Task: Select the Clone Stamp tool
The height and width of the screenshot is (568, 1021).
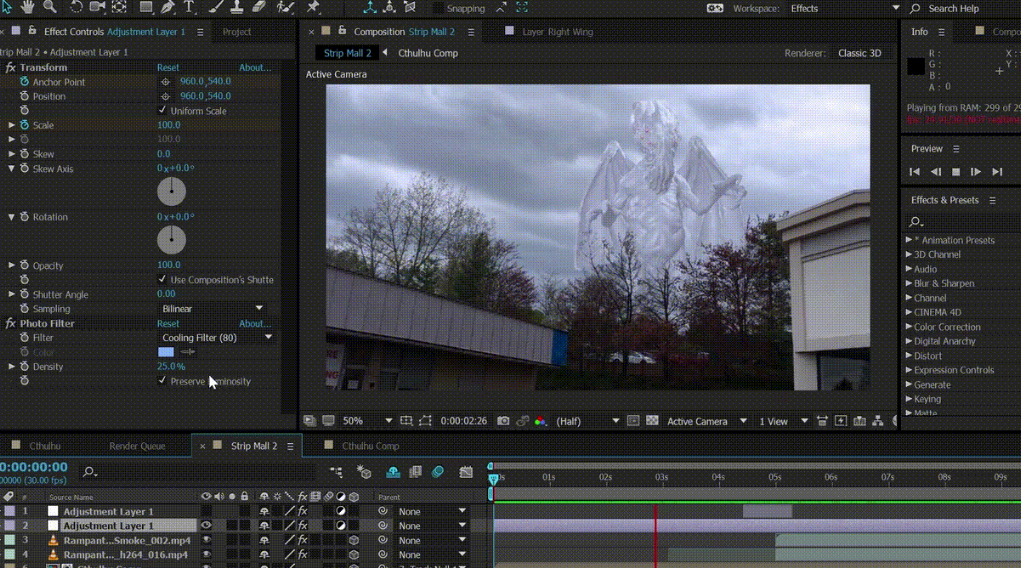Action: click(x=237, y=7)
